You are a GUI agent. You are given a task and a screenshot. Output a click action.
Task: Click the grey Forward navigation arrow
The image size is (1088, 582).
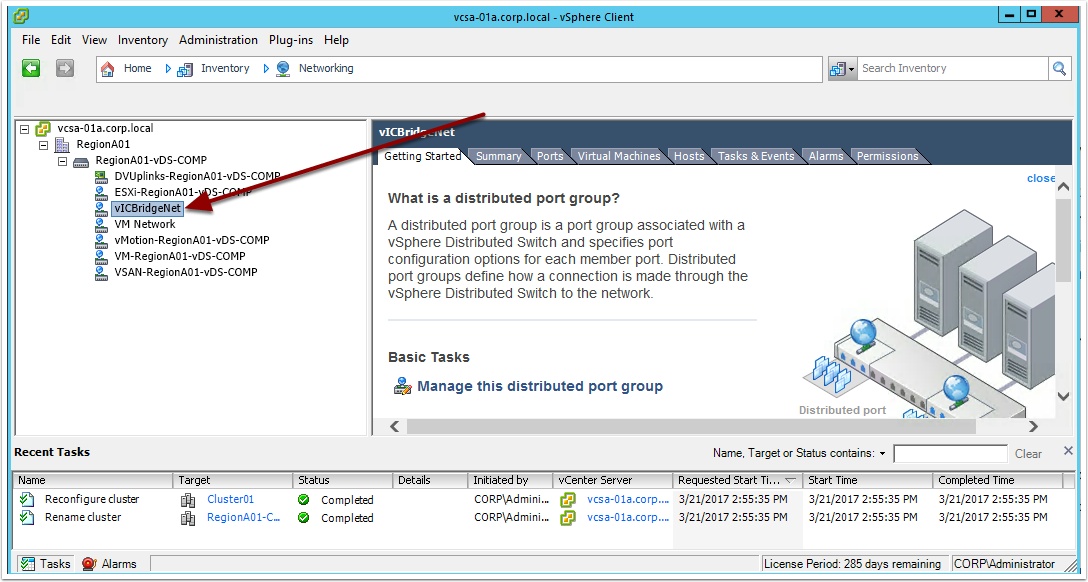tap(65, 68)
